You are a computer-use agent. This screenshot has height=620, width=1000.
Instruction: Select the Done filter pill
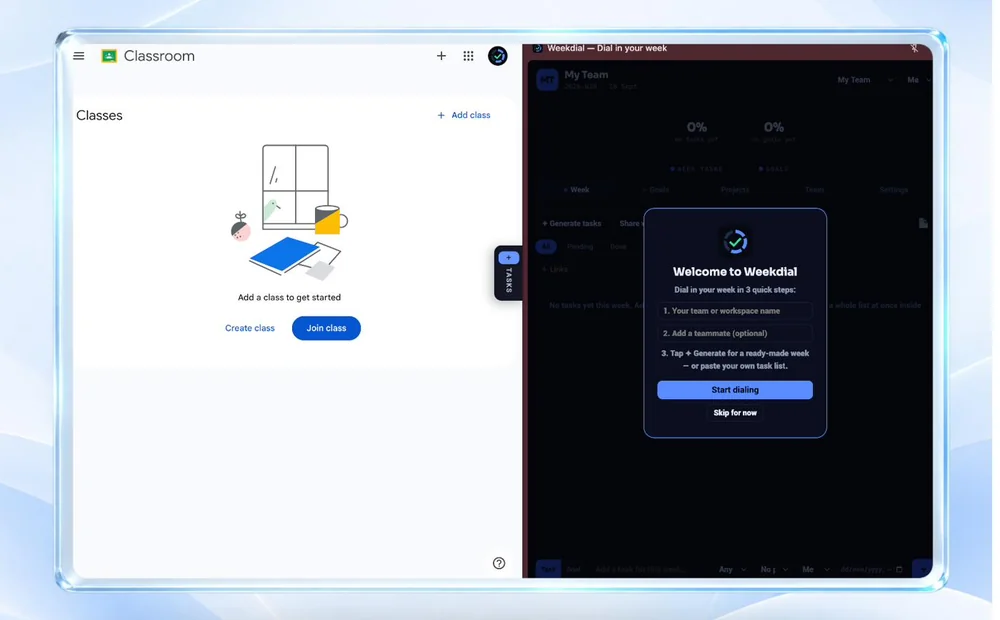(618, 246)
